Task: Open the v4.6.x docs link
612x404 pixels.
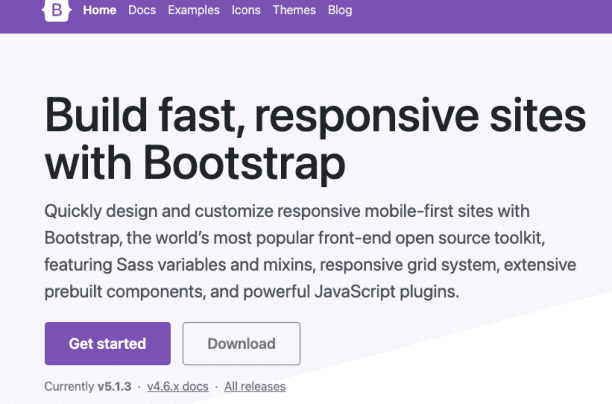Action: [178, 386]
